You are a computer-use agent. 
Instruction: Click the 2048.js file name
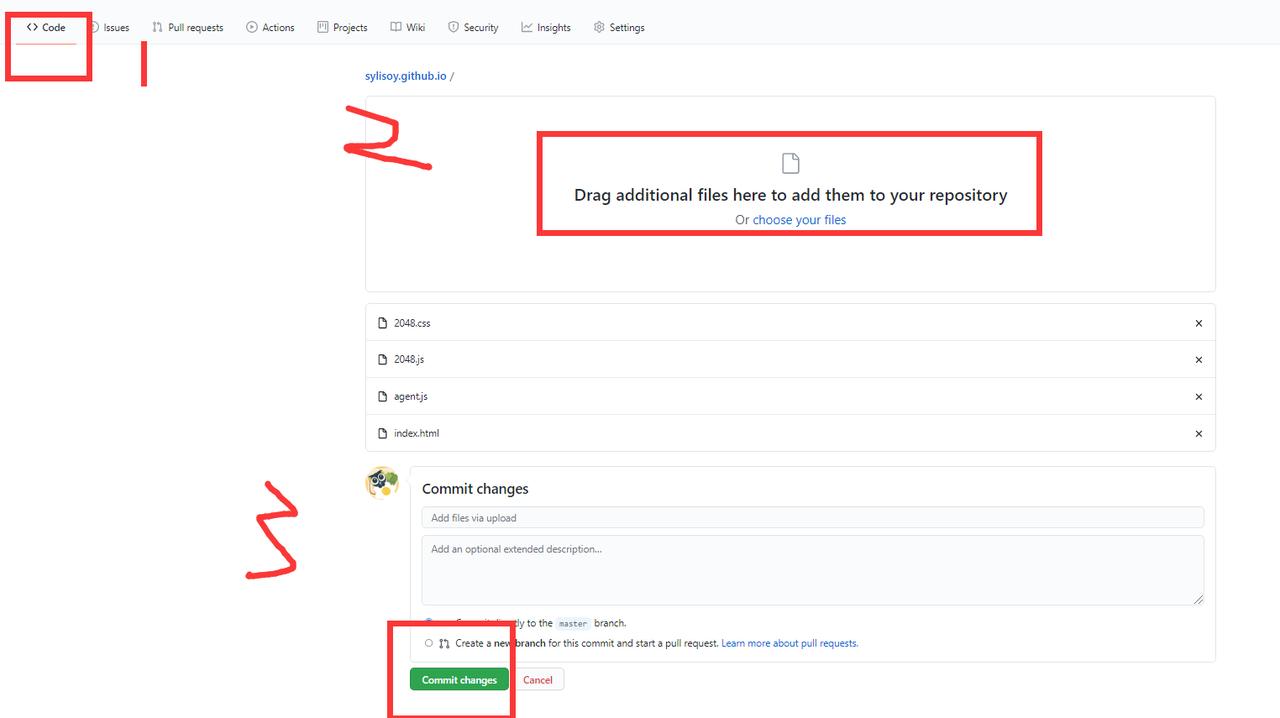[409, 359]
